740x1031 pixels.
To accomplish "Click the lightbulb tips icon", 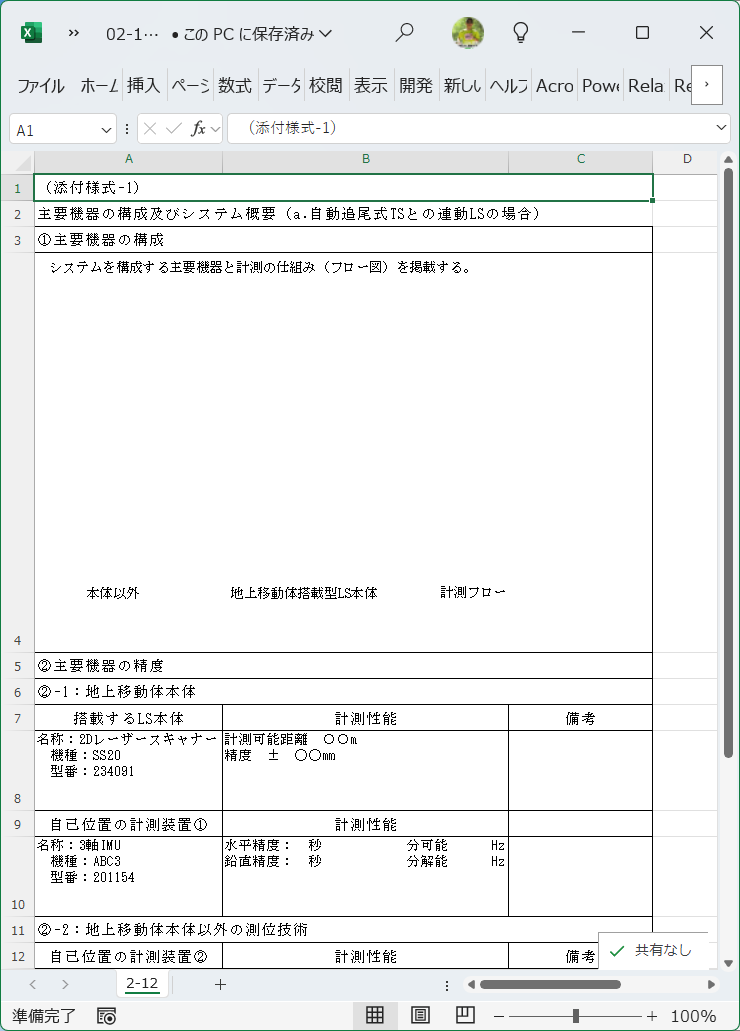I will pos(520,32).
